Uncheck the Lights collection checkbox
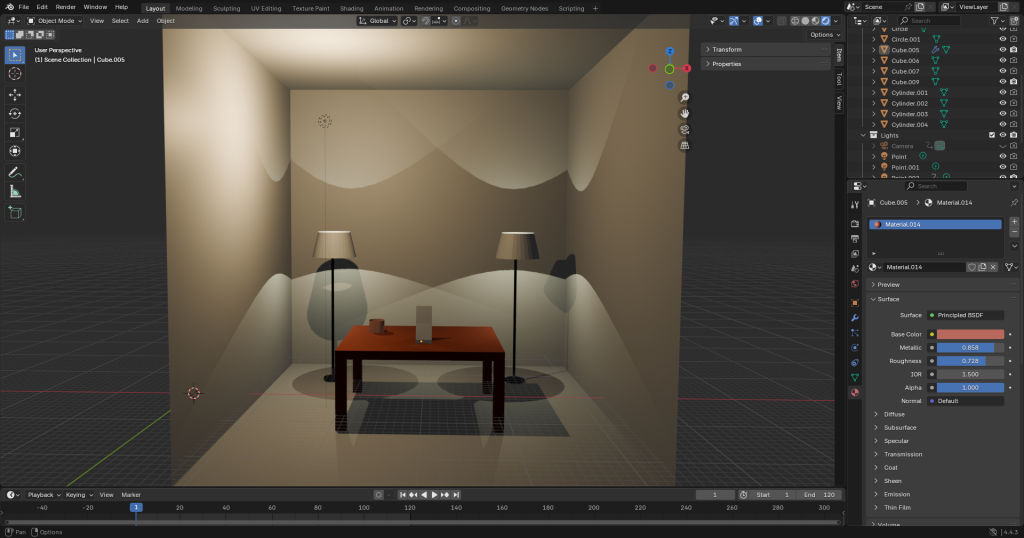The width and height of the screenshot is (1024, 538). [x=991, y=135]
